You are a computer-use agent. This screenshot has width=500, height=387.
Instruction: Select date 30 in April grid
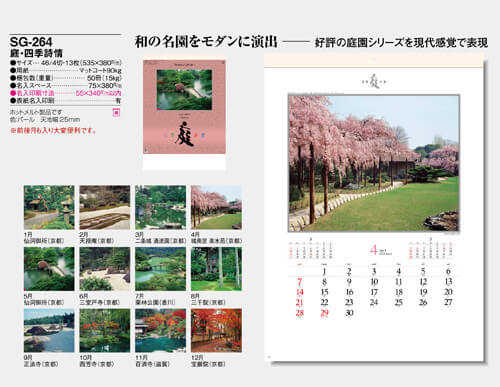click(349, 313)
